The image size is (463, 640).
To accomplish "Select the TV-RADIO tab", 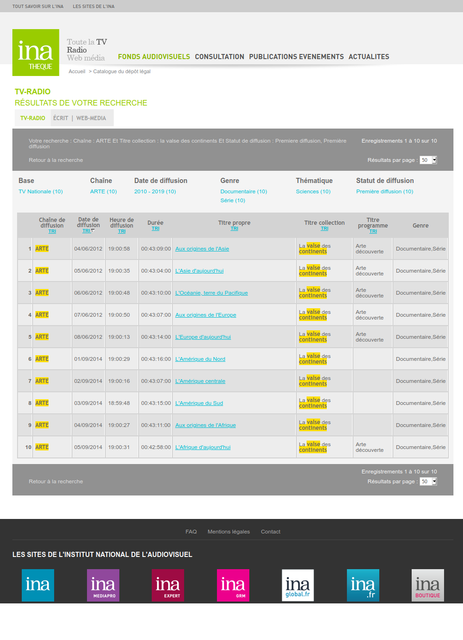I will click(33, 118).
